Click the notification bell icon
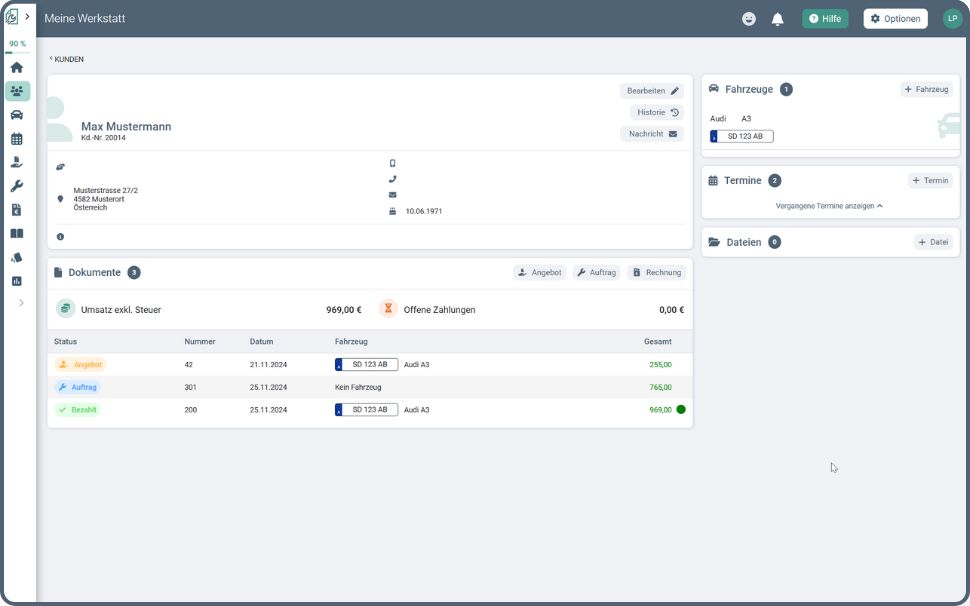This screenshot has width=970, height=606. [x=777, y=19]
